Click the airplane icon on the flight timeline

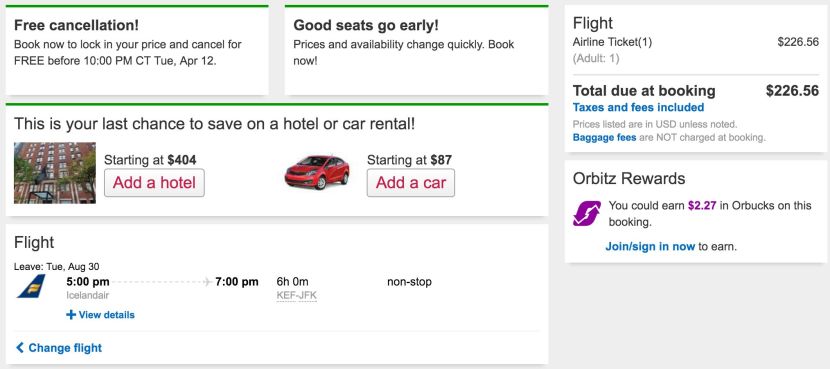coord(208,282)
